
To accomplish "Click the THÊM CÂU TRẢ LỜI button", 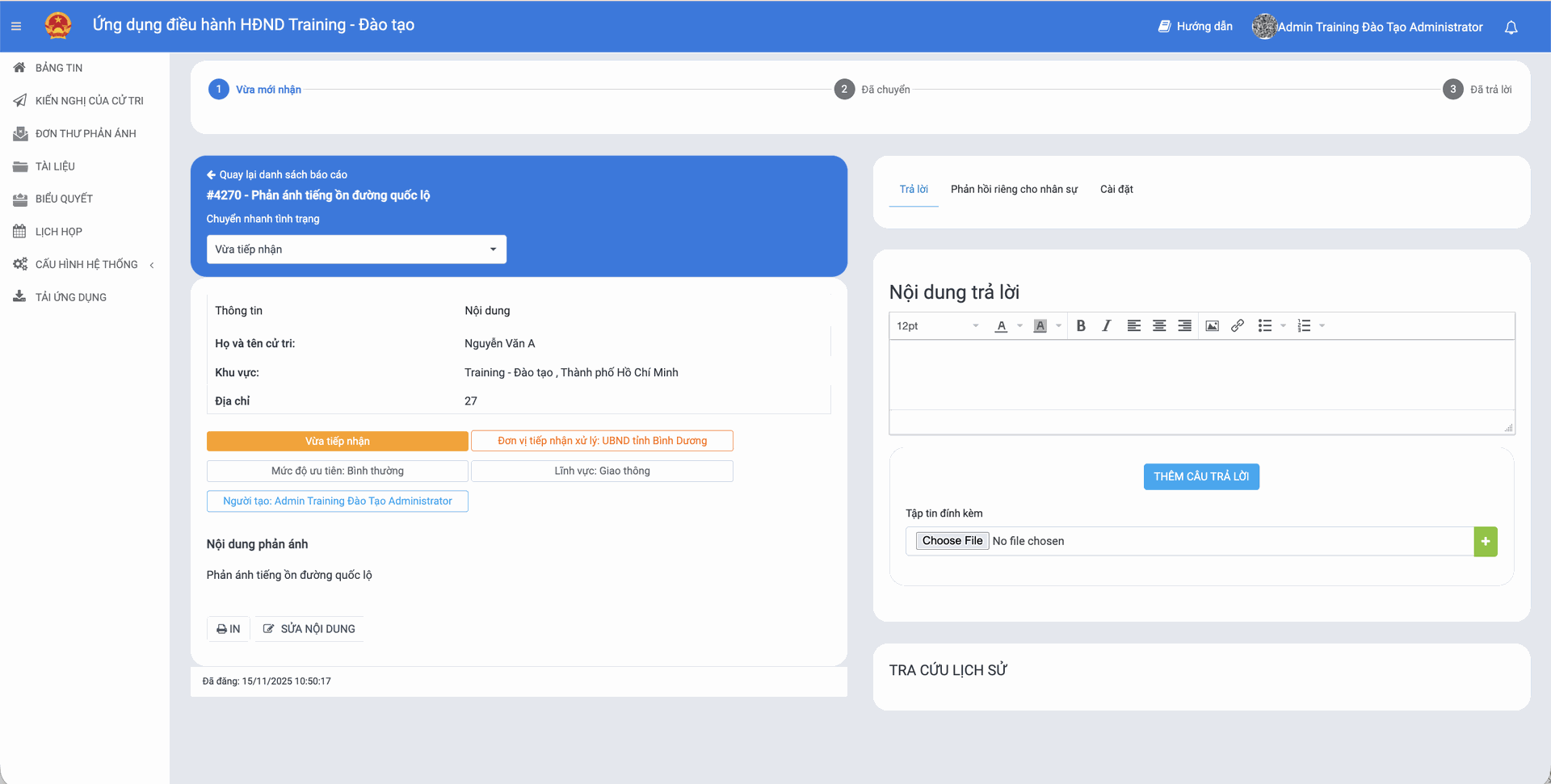I will 1201,477.
